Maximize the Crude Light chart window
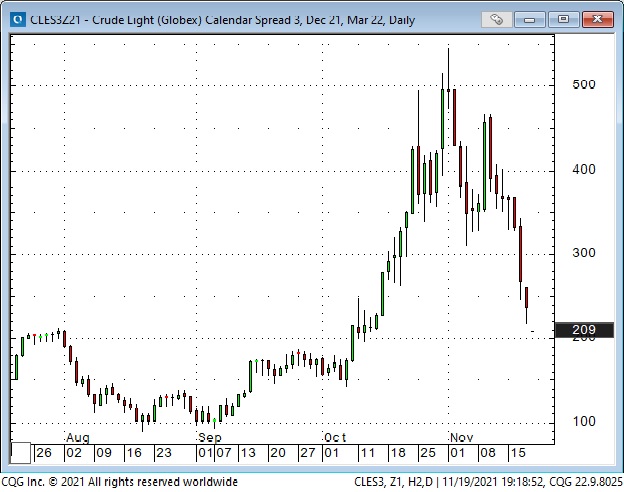Image resolution: width=624 pixels, height=492 pixels. [x=563, y=19]
